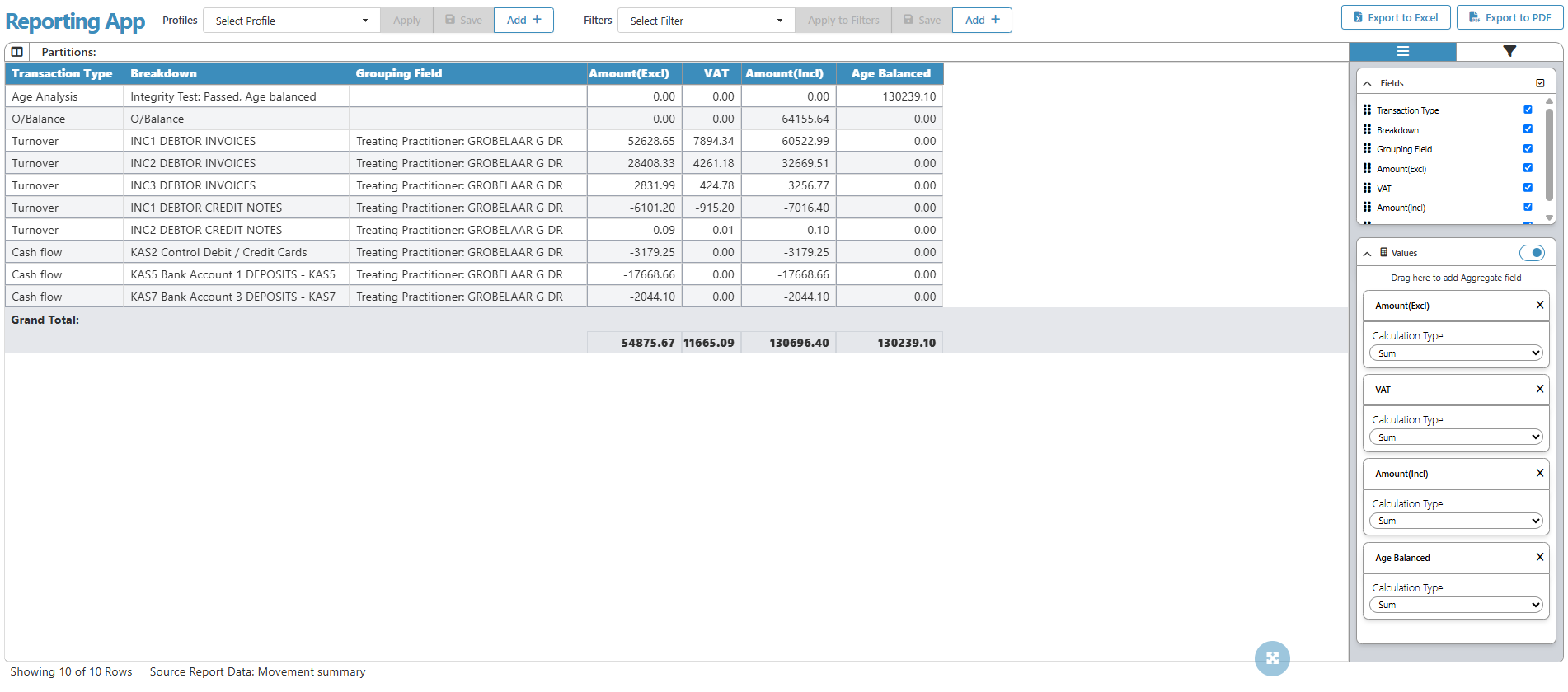Click the Export to PDF button

[x=1509, y=17]
